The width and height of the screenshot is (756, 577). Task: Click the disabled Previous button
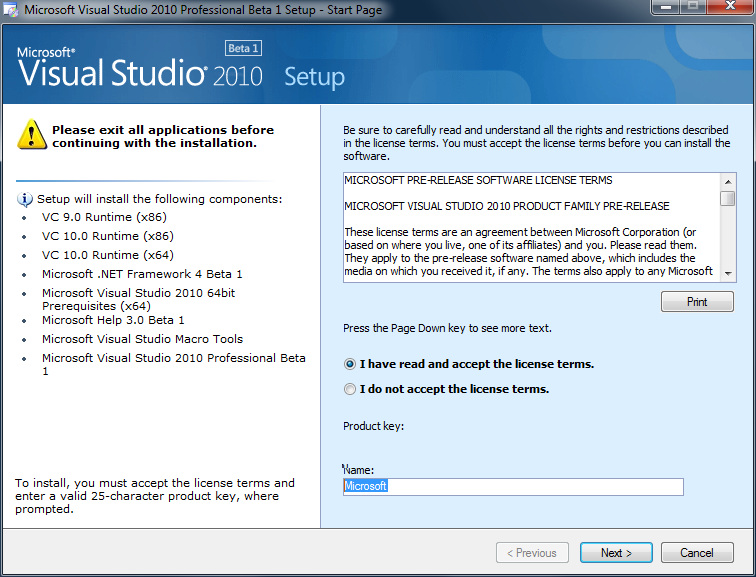pos(532,553)
